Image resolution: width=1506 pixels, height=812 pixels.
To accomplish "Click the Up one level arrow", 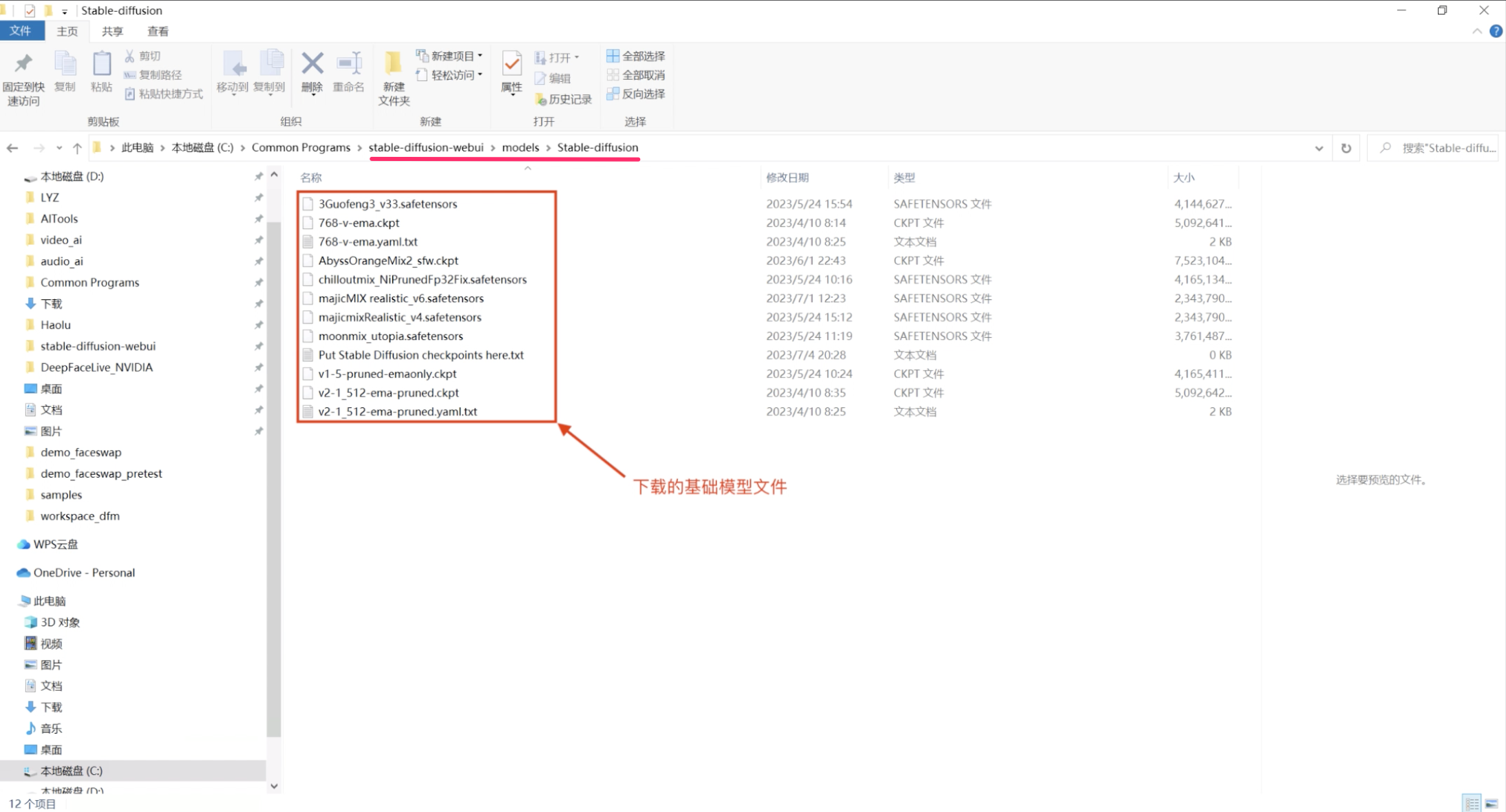I will tap(77, 148).
